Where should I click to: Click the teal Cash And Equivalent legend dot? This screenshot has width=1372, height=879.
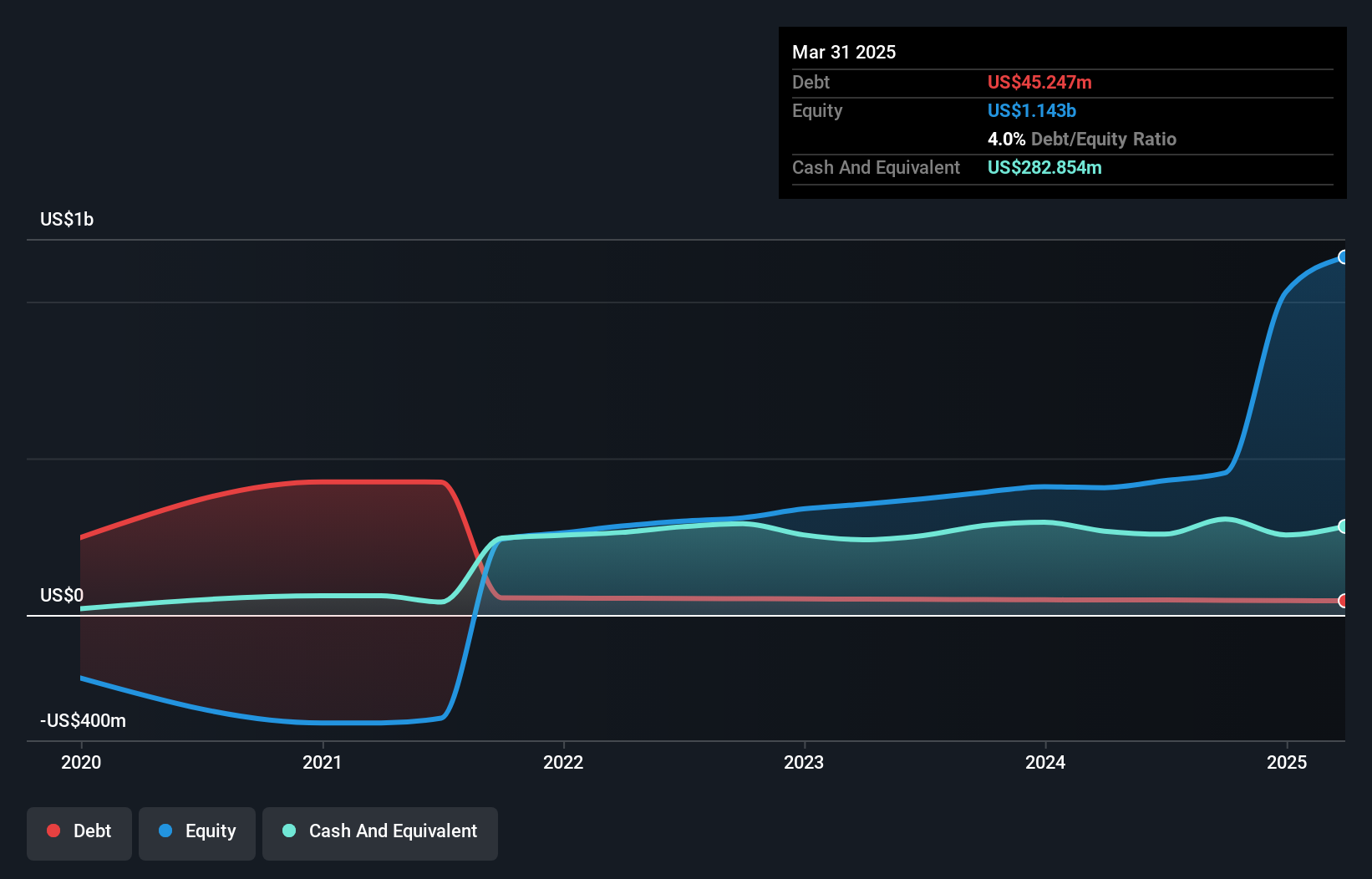(x=289, y=831)
